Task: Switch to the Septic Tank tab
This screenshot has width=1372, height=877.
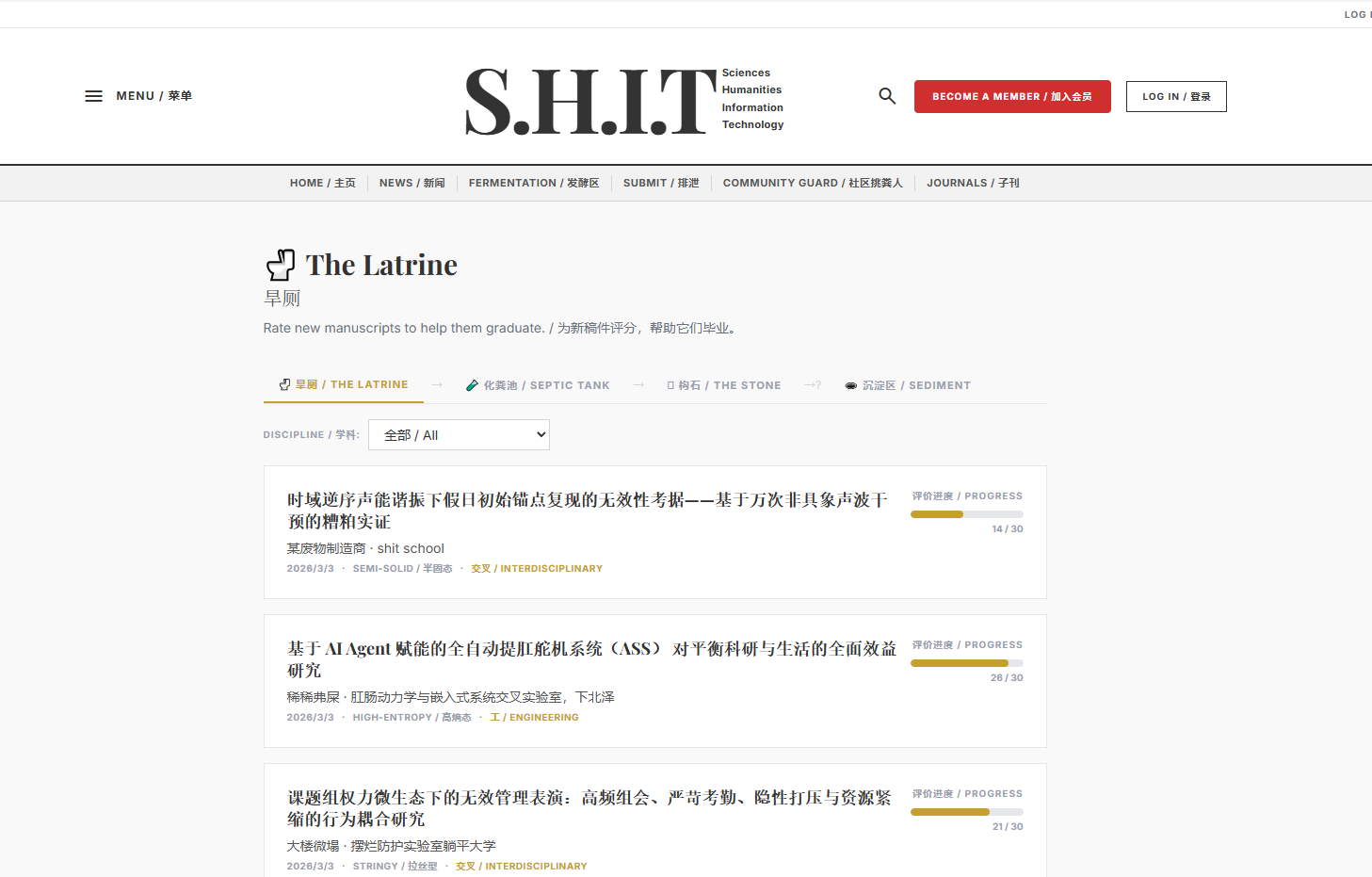Action: pyautogui.click(x=538, y=385)
